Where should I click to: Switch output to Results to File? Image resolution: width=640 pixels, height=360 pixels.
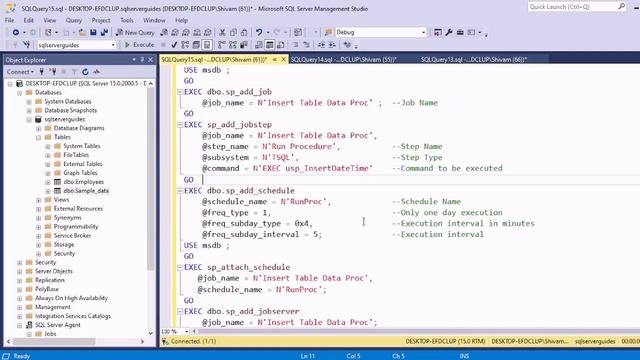[281, 45]
